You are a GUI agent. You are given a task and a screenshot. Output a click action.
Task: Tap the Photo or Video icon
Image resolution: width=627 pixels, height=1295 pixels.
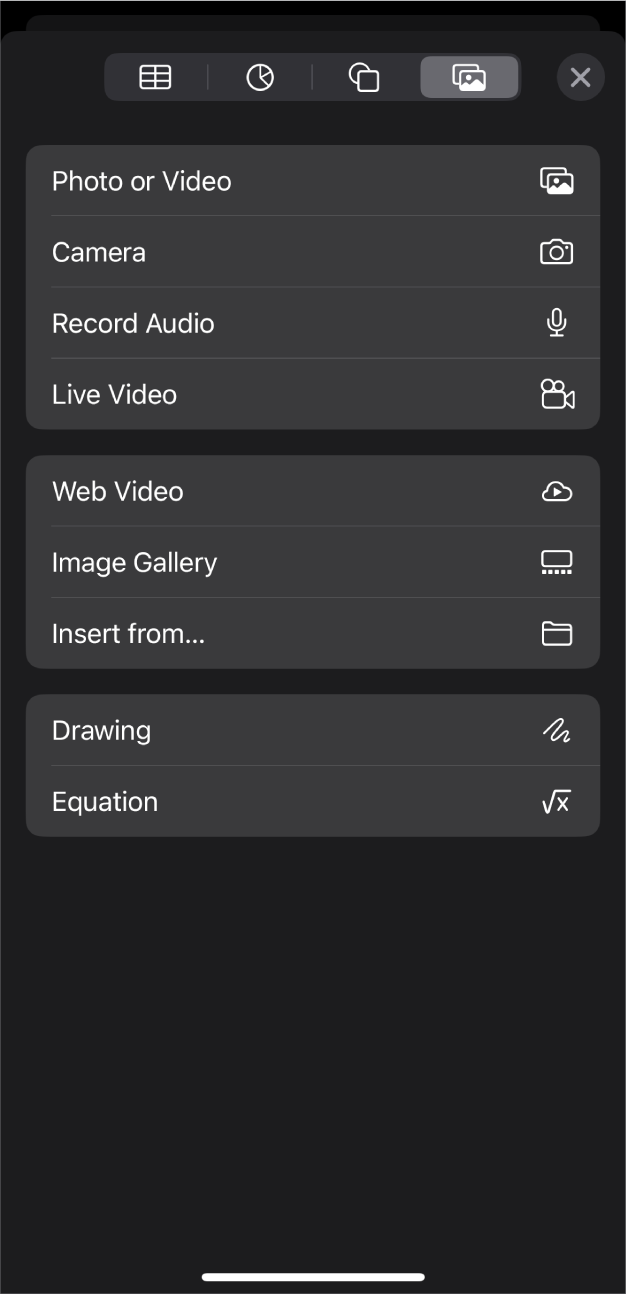pyautogui.click(x=557, y=180)
